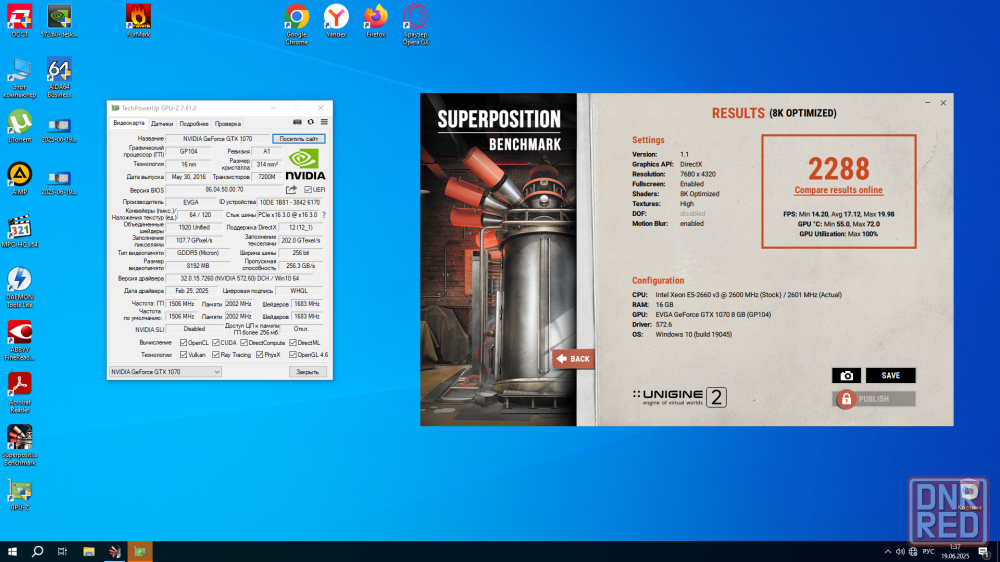
Task: Open Google Chrome desktop shortcut
Action: (297, 24)
